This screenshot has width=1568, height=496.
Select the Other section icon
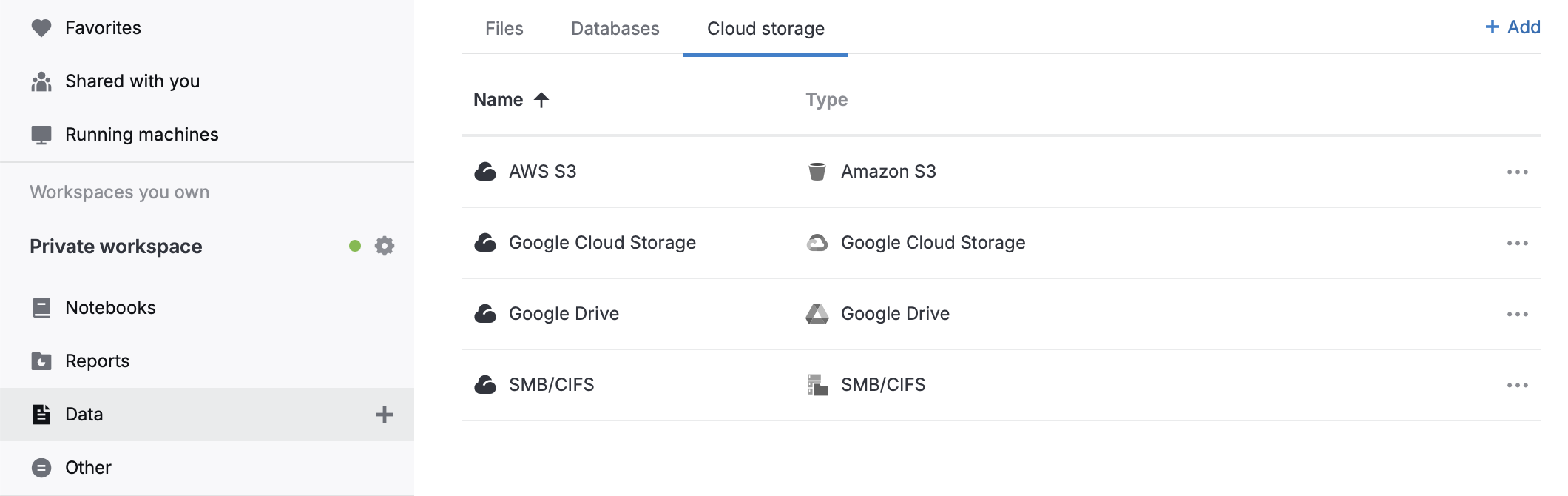pos(42,467)
